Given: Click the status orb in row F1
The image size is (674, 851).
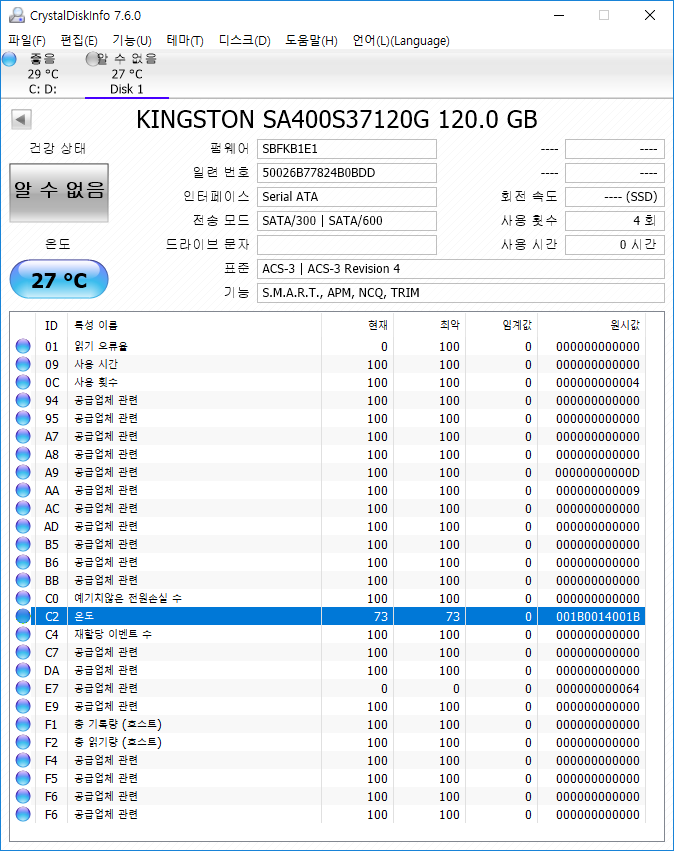Looking at the screenshot, I should 23,724.
